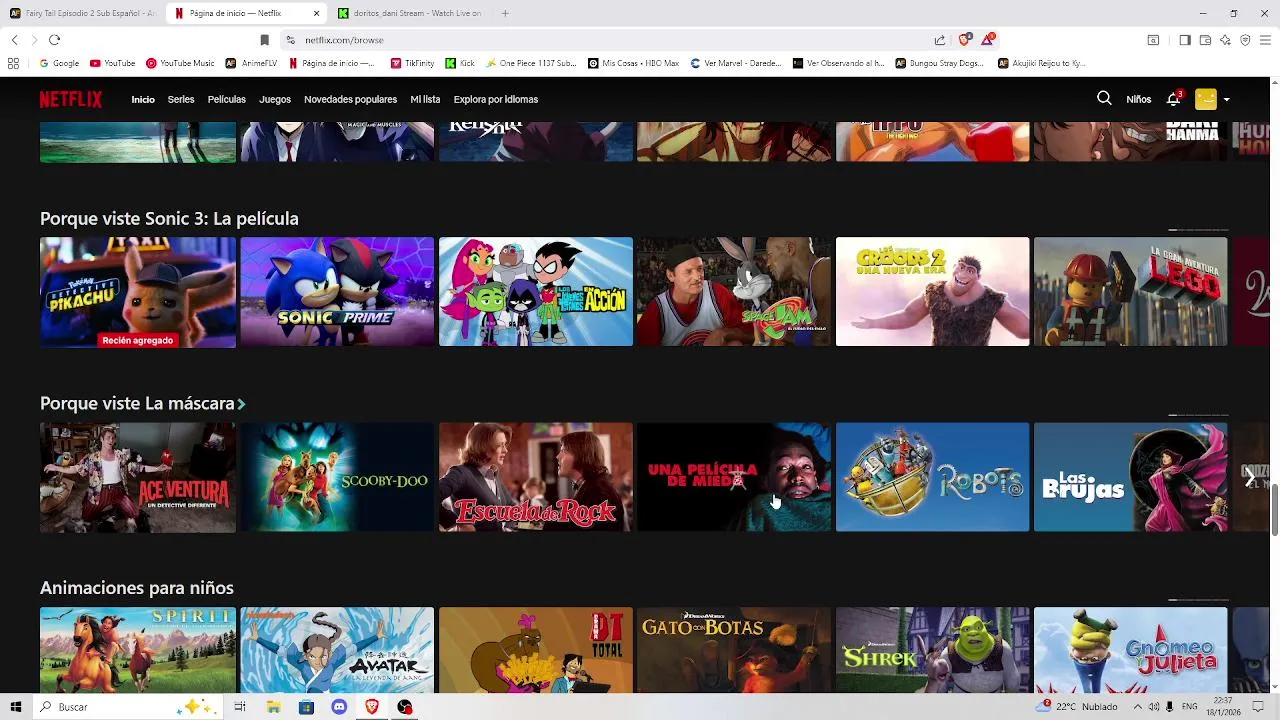Open Ace Ventura thumbnail

(x=138, y=477)
